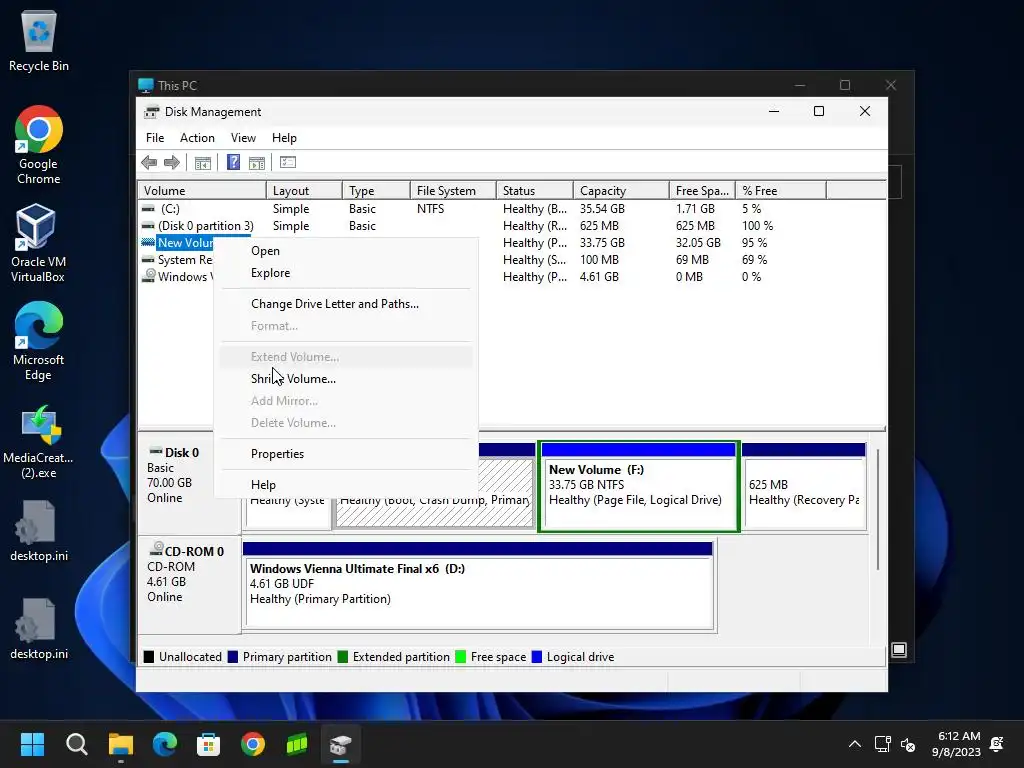Viewport: 1024px width, 768px height.
Task: Choose Properties from the context menu
Action: [x=346, y=454]
